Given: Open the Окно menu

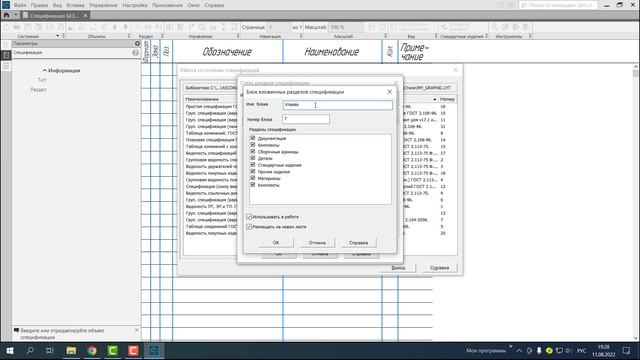Looking at the screenshot, I should pyautogui.click(x=194, y=5).
